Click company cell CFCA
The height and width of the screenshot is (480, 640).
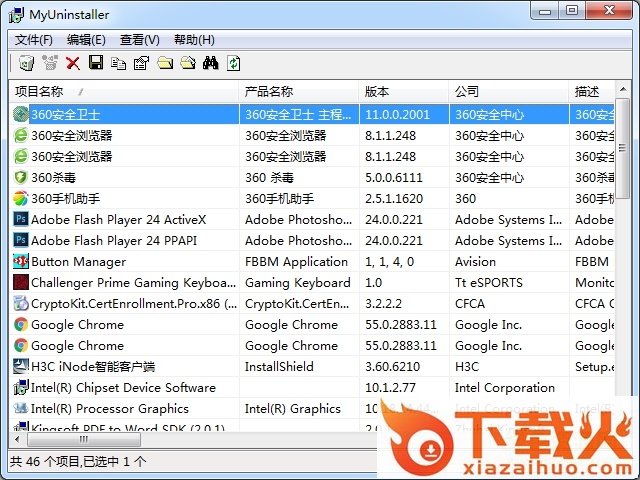[470, 304]
